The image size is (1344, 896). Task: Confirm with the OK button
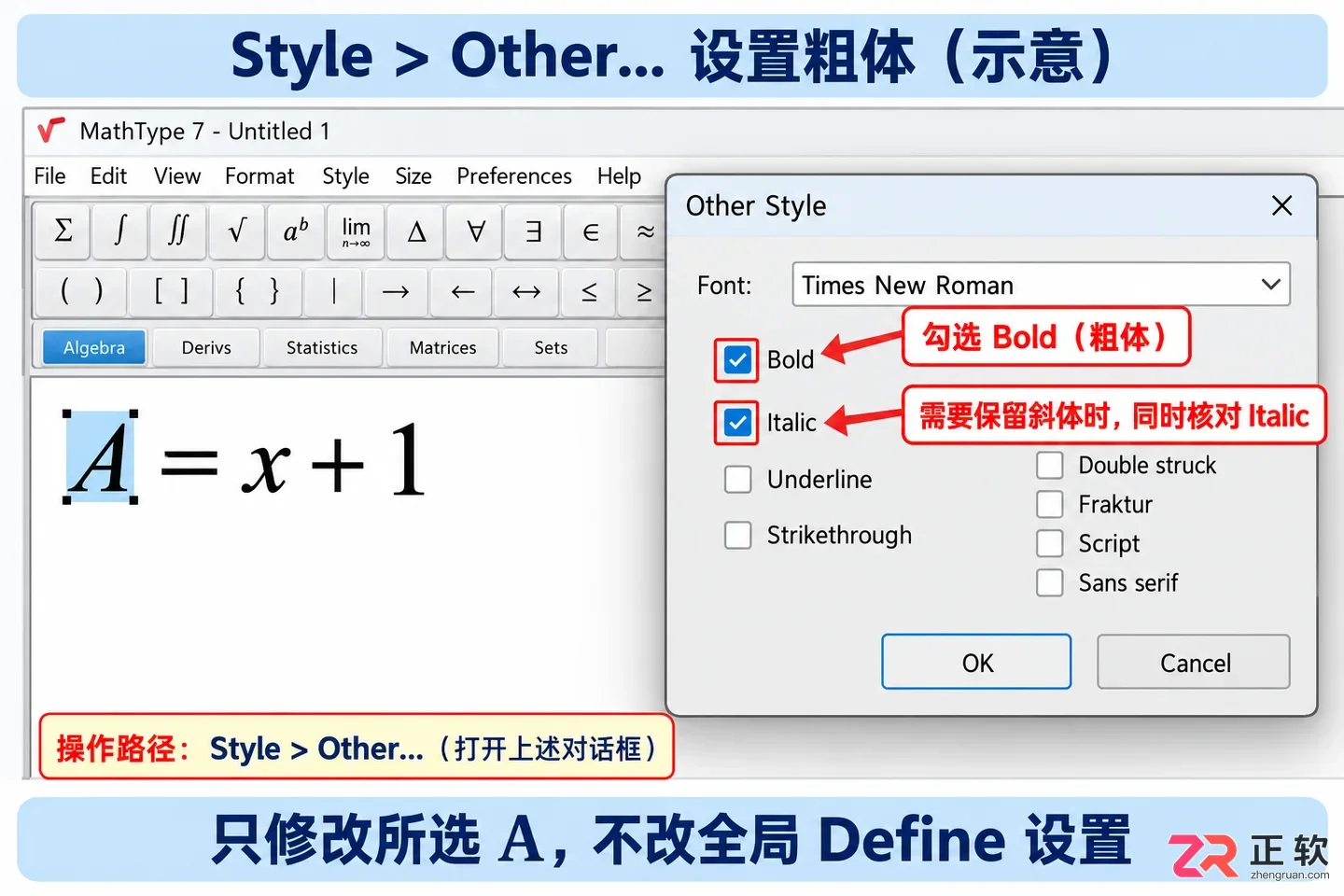tap(976, 662)
